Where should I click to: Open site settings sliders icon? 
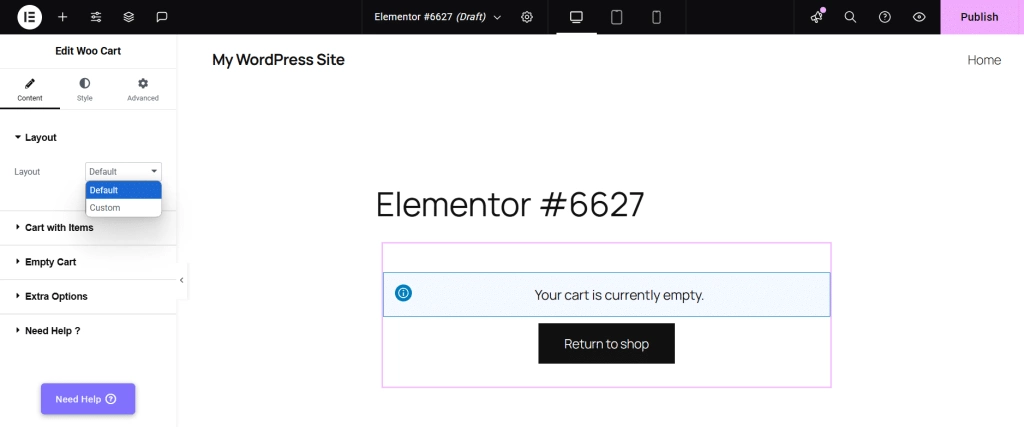pos(96,17)
